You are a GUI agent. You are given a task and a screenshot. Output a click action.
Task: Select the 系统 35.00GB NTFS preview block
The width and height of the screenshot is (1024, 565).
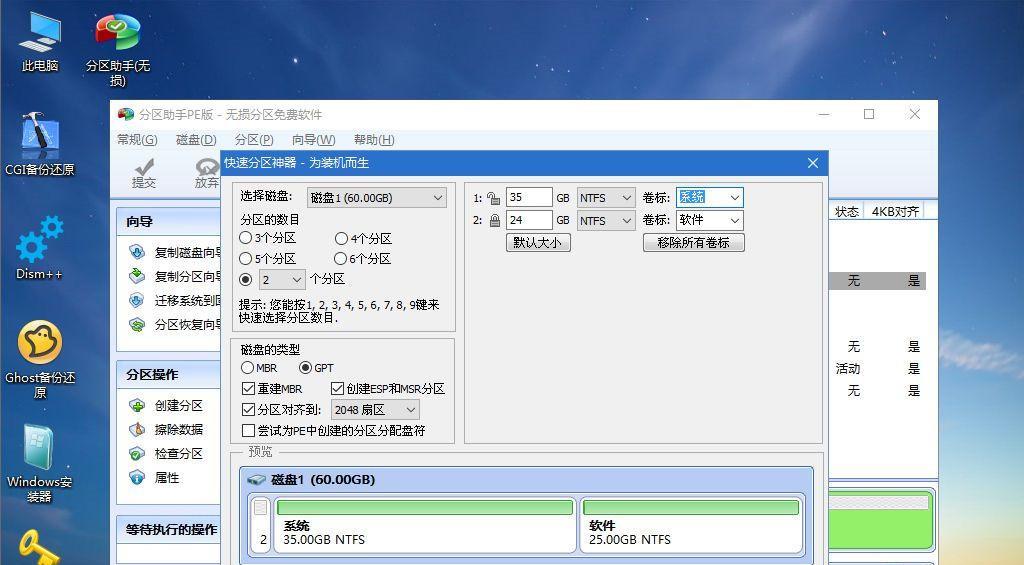click(x=425, y=525)
